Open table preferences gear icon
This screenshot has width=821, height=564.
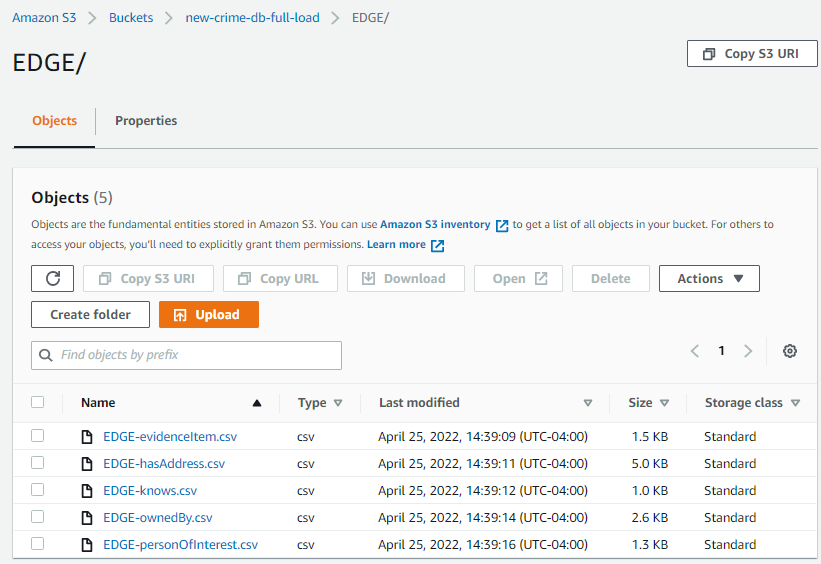pos(790,351)
